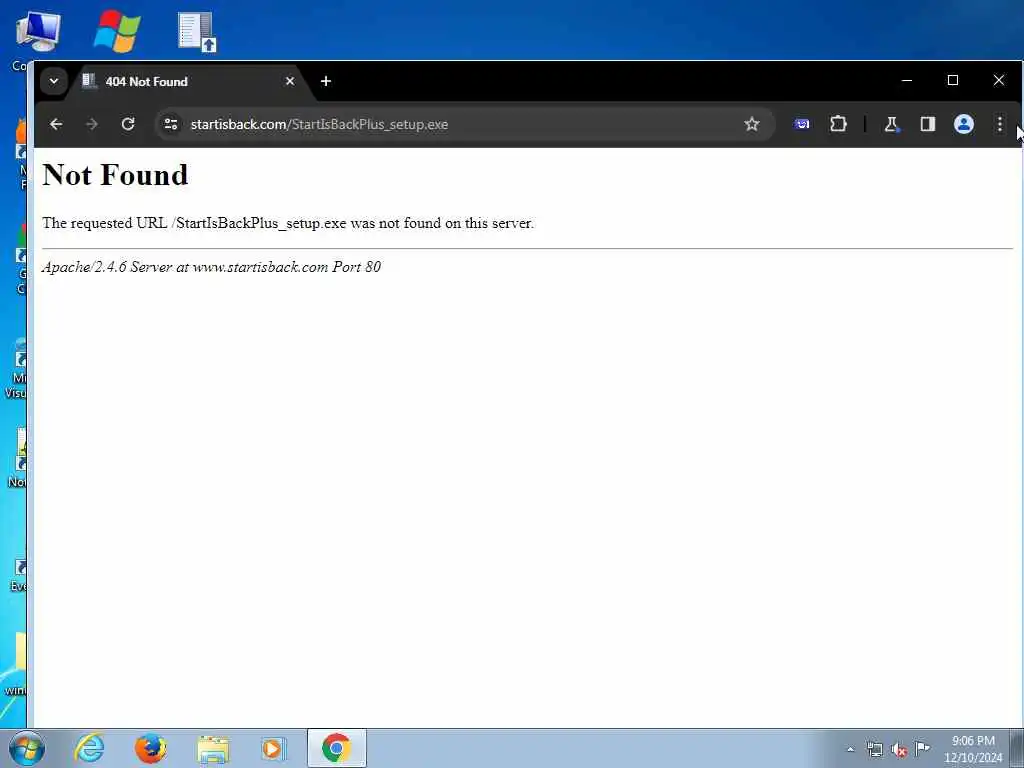Viewport: 1024px width, 768px height.
Task: Show hidden tray icons arrow
Action: click(850, 750)
